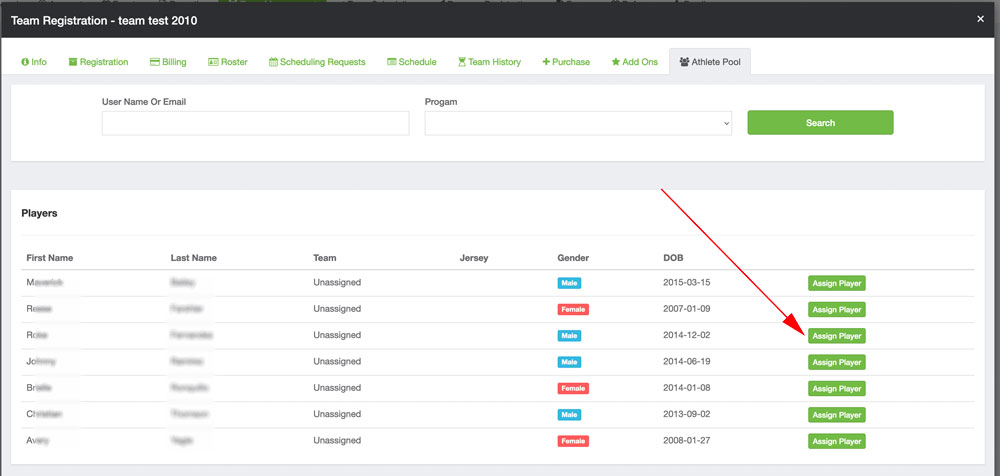Screen dimensions: 1000x476
Task: Go to the Roster tab
Action: coord(228,62)
